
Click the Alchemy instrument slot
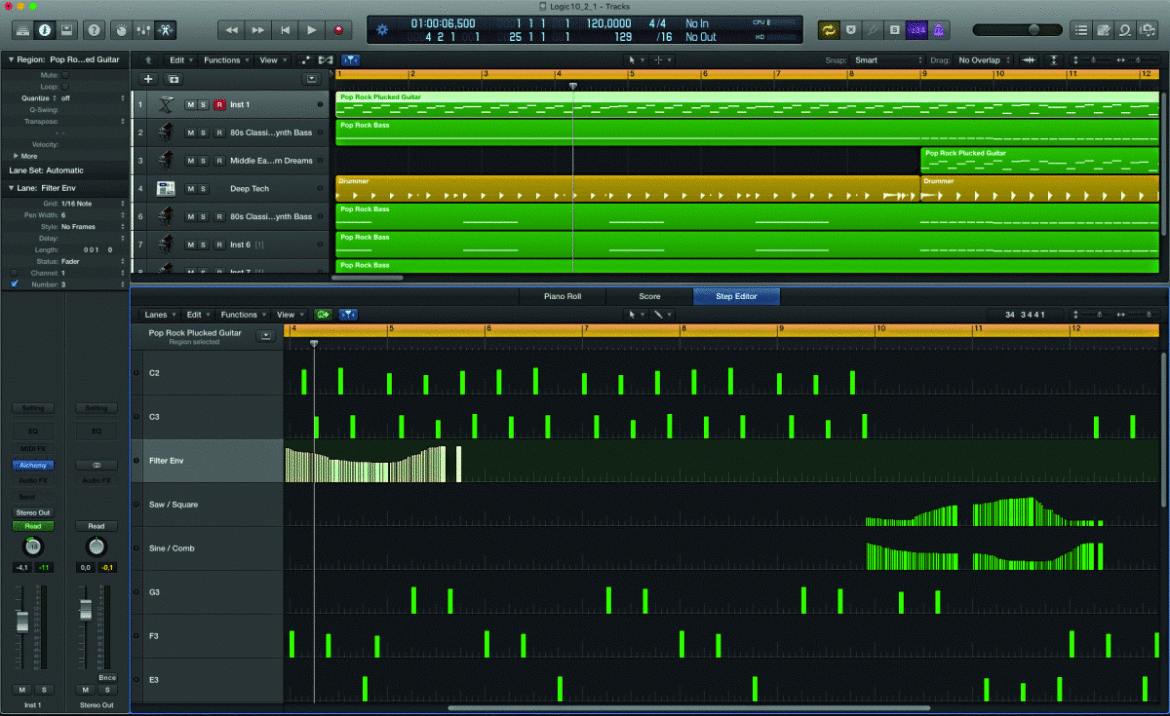pos(33,465)
